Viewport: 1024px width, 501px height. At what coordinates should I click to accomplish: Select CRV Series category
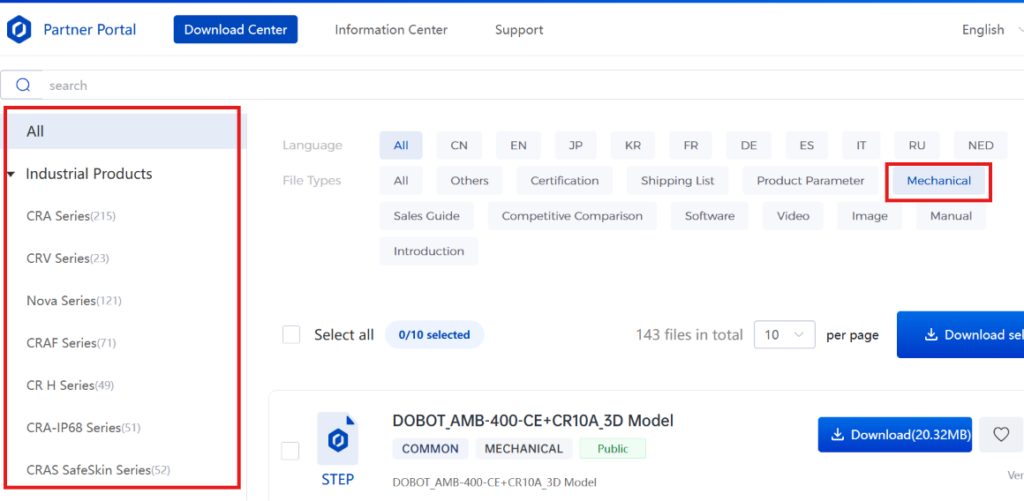click(68, 259)
